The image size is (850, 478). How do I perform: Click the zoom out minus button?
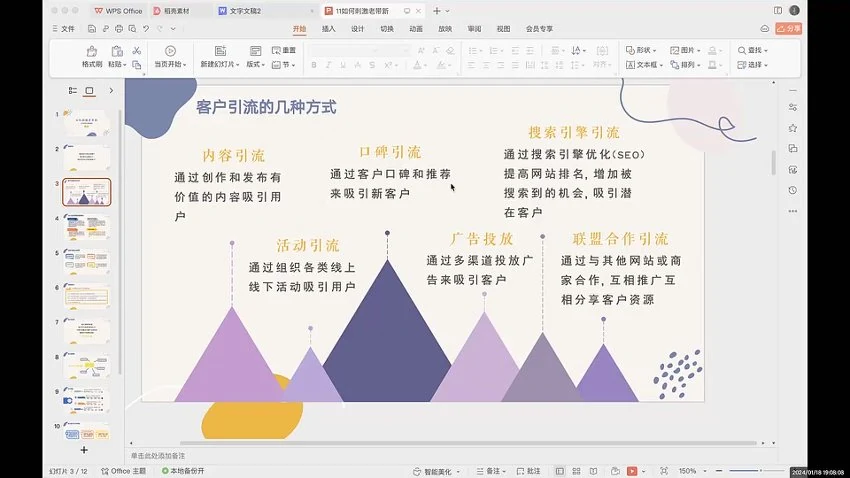pyautogui.click(x=719, y=471)
